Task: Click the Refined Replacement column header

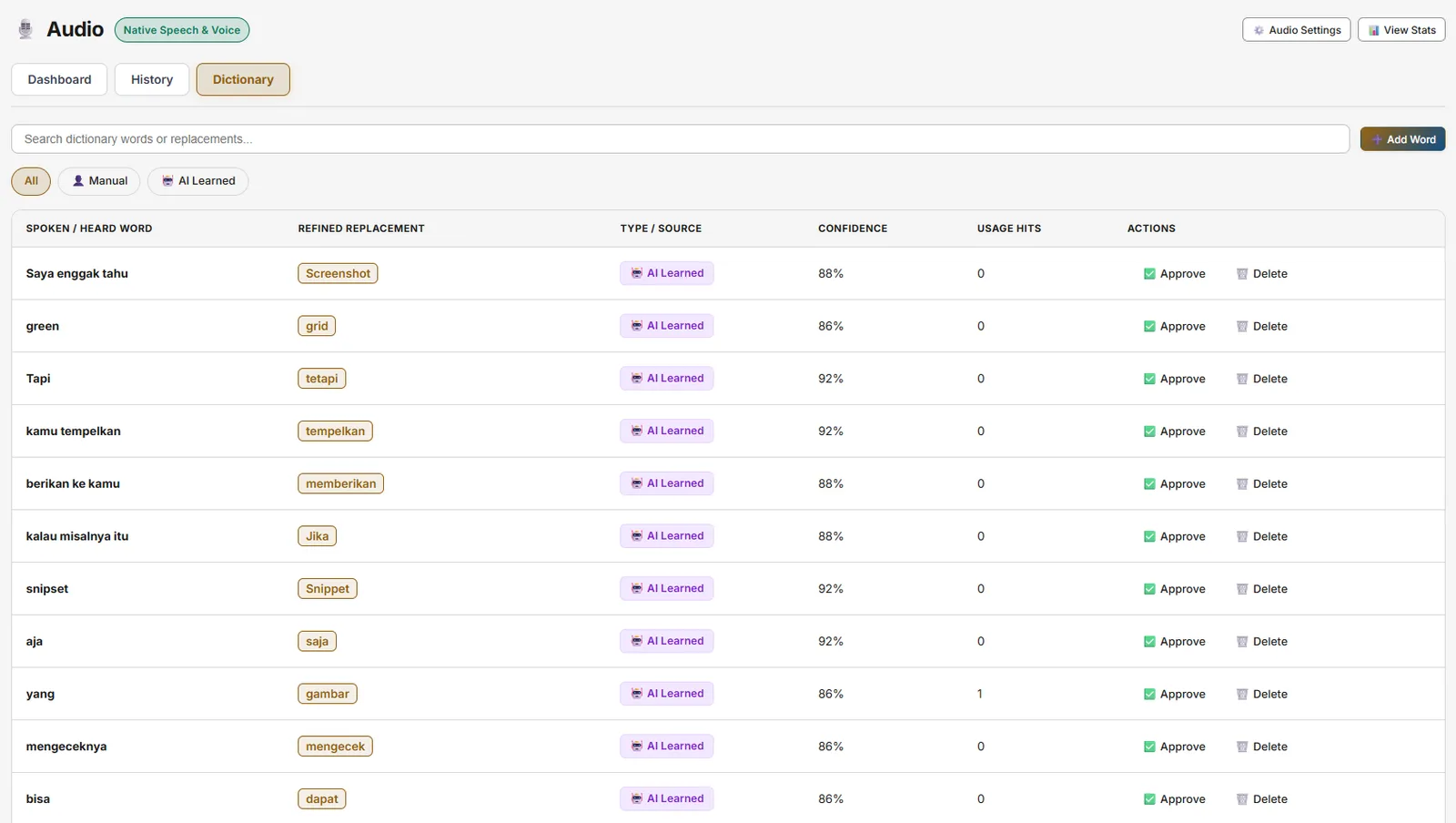Action: [x=361, y=229]
